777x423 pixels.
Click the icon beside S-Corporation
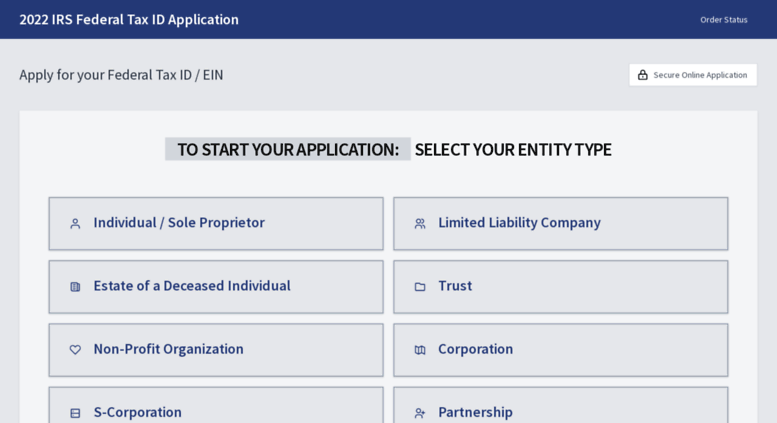click(x=75, y=412)
